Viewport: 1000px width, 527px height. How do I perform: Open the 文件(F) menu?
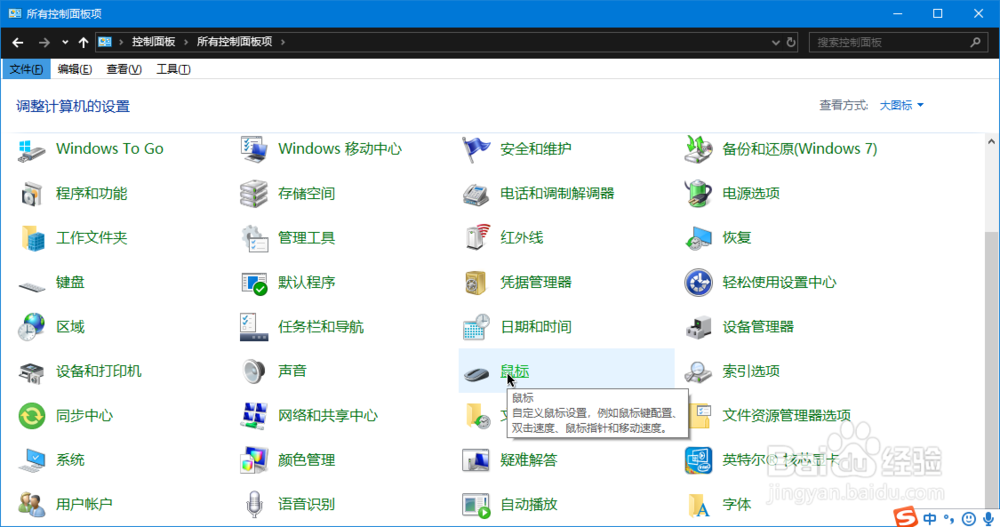pyautogui.click(x=26, y=69)
